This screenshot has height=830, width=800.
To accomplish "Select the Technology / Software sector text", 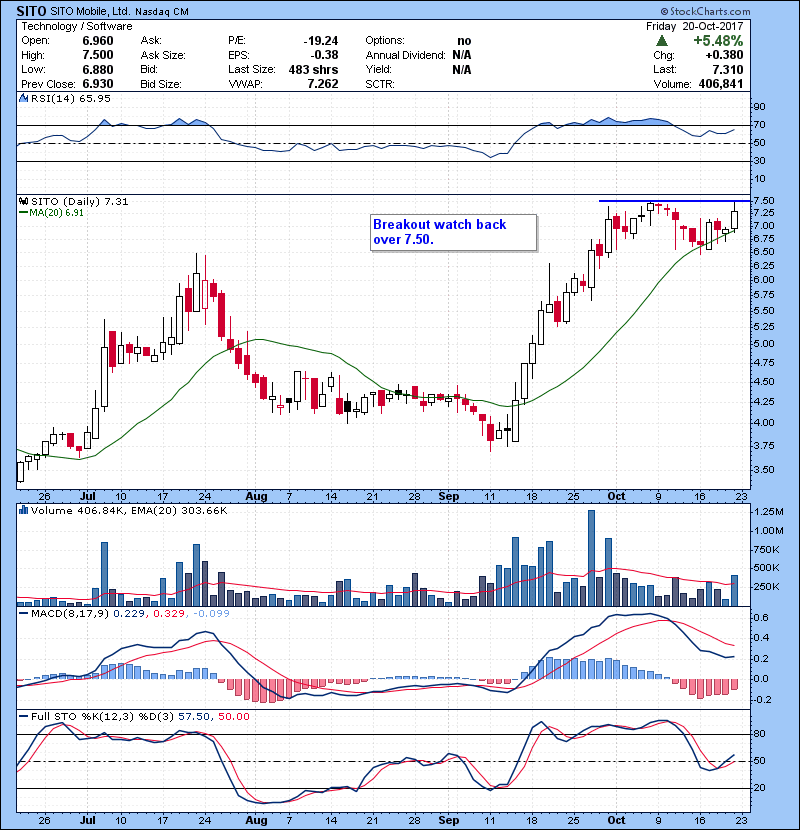I will pos(77,26).
